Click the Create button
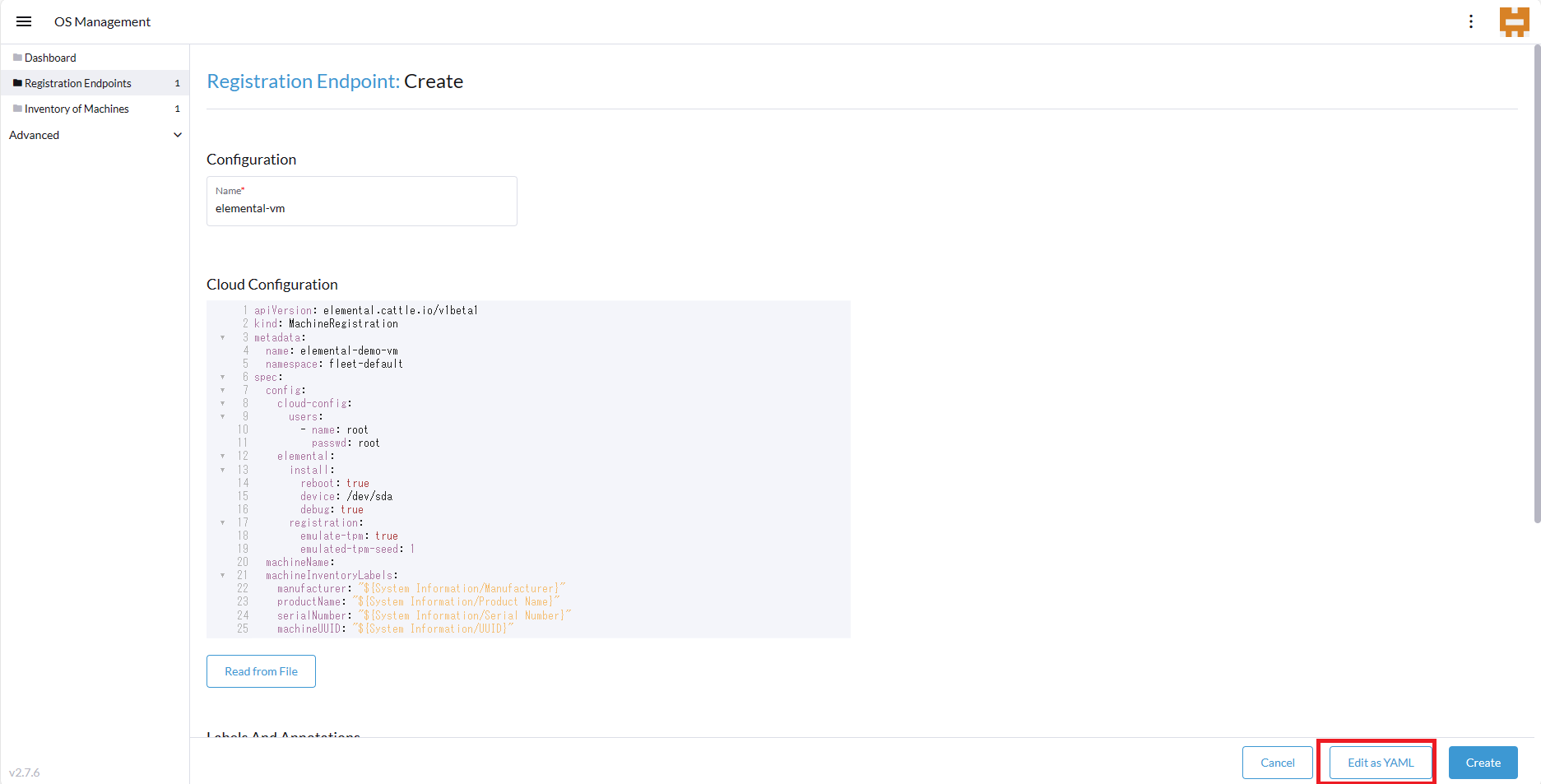The image size is (1541, 784). 1483,763
